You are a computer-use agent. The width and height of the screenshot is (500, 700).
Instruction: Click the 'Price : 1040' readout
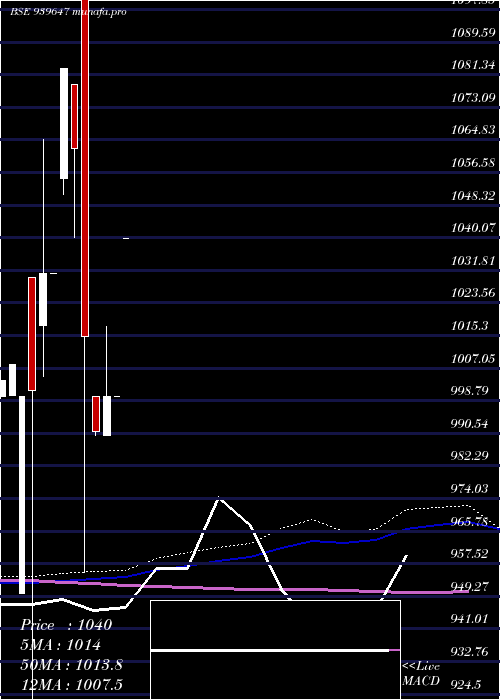[x=66, y=625]
